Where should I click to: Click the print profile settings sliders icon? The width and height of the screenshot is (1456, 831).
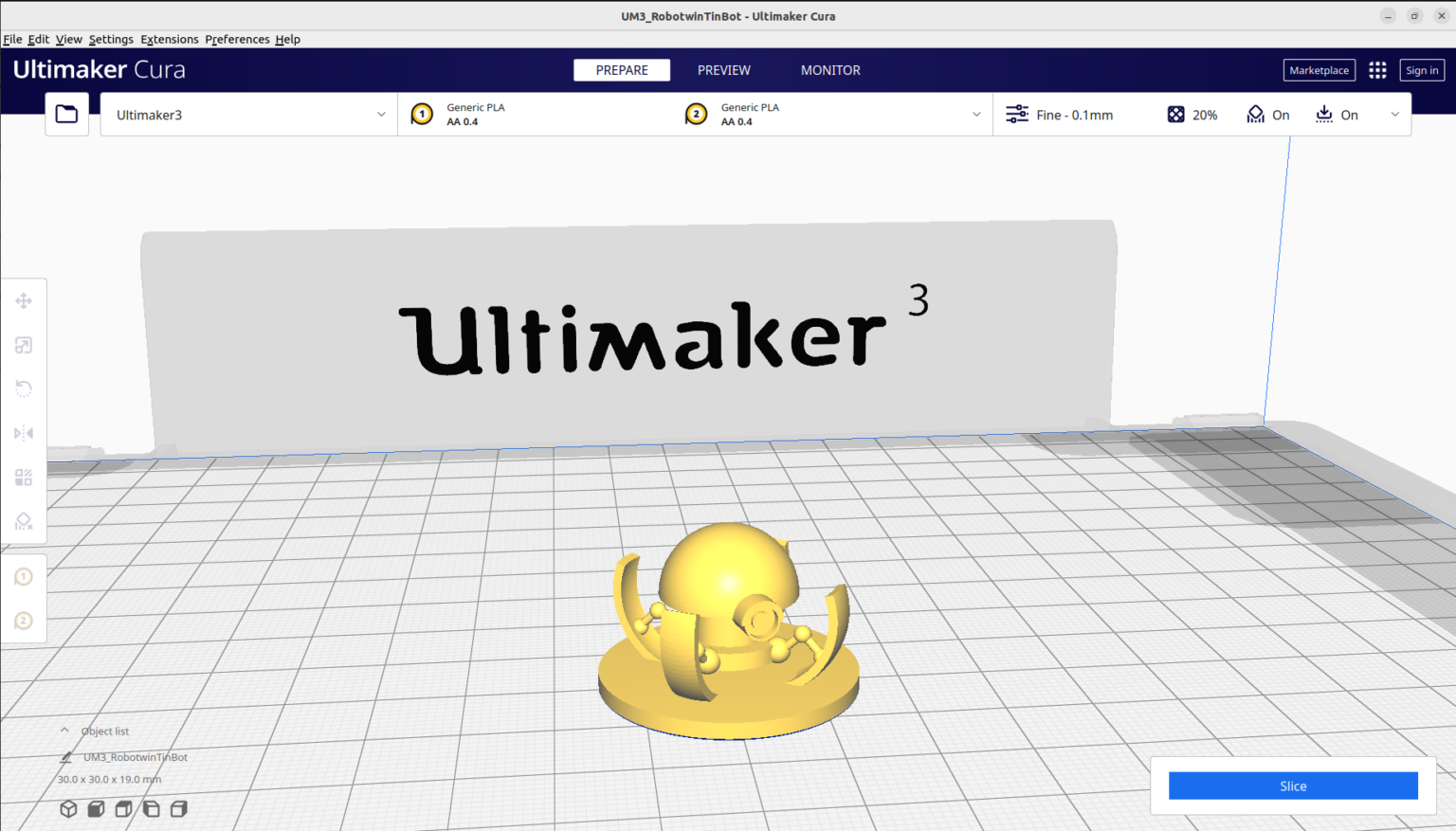coord(1016,115)
